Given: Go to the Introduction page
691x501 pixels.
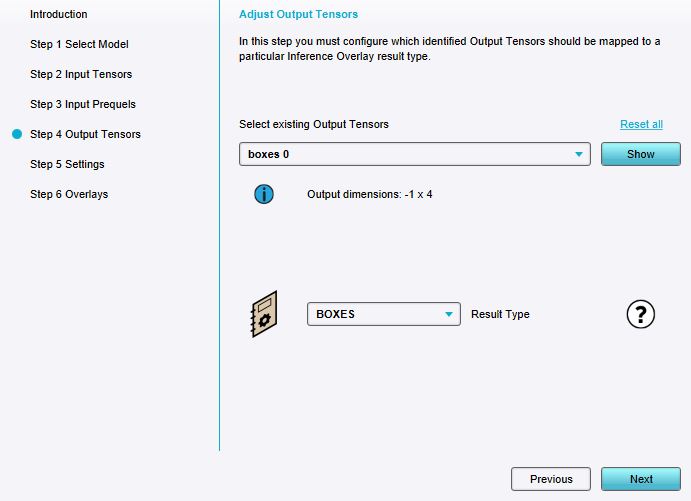Looking at the screenshot, I should (58, 14).
